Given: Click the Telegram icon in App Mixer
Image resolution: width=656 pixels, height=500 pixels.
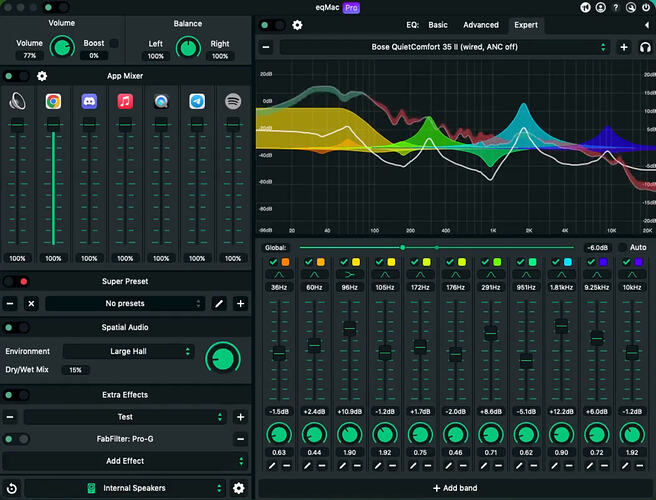Looking at the screenshot, I should point(197,101).
